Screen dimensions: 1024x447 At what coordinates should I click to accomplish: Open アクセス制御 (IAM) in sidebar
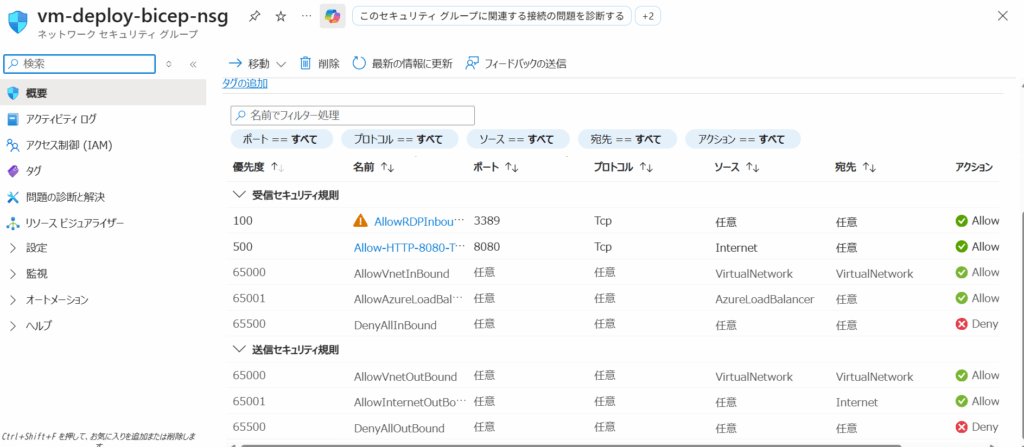68,145
